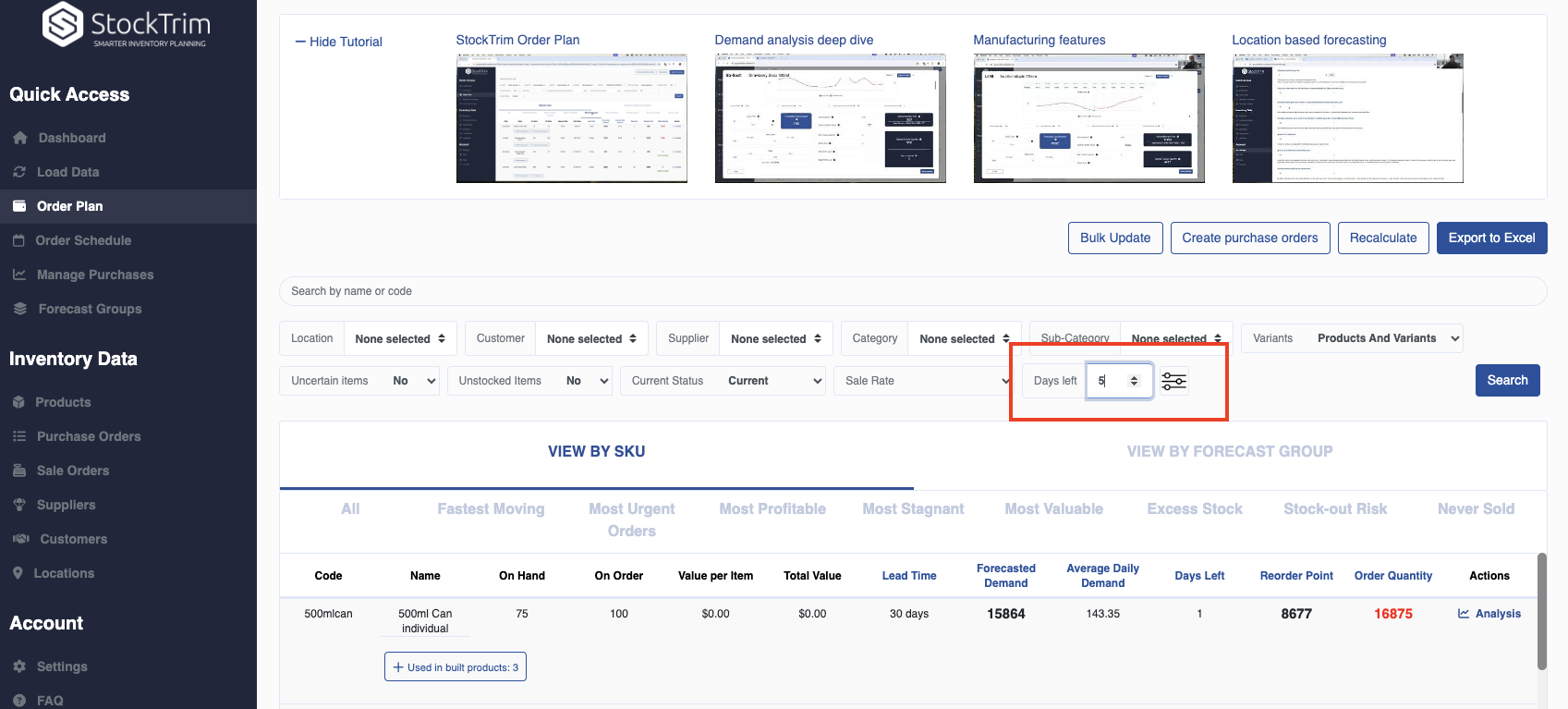Click the table vertical scrollbar
This screenshot has height=709, width=1568.
1541,611
